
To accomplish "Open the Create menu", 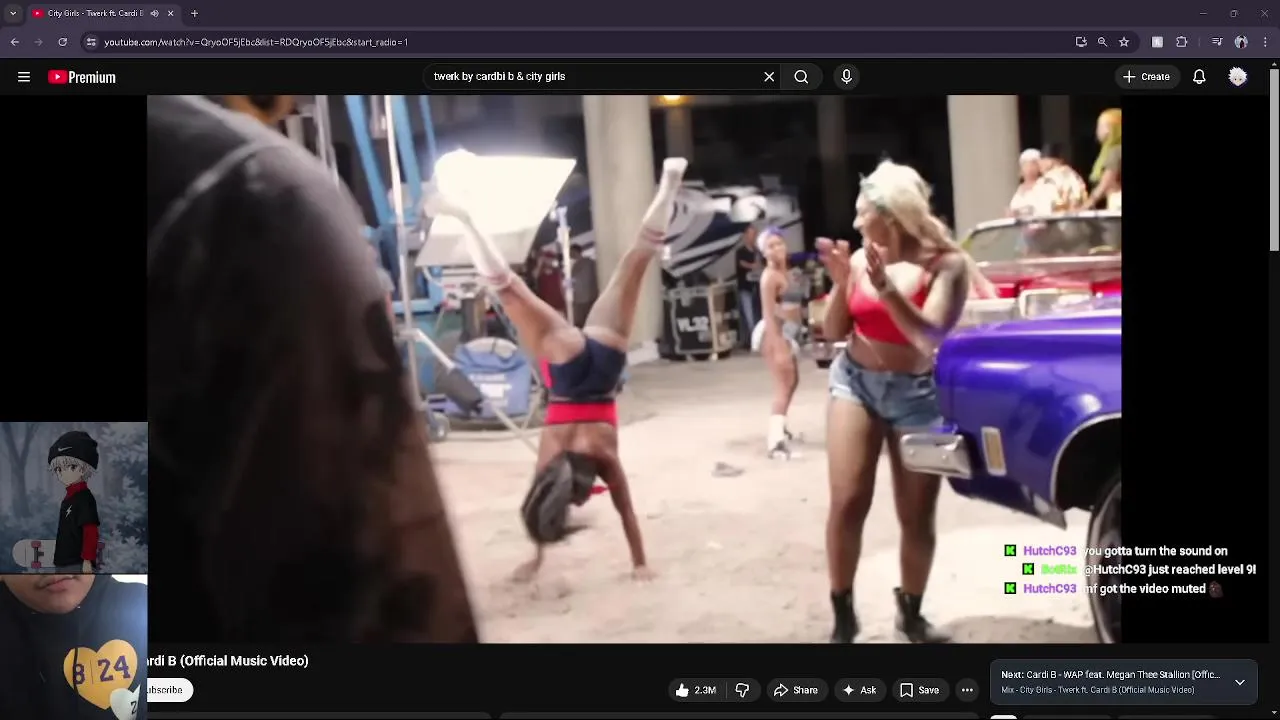I will (x=1146, y=77).
